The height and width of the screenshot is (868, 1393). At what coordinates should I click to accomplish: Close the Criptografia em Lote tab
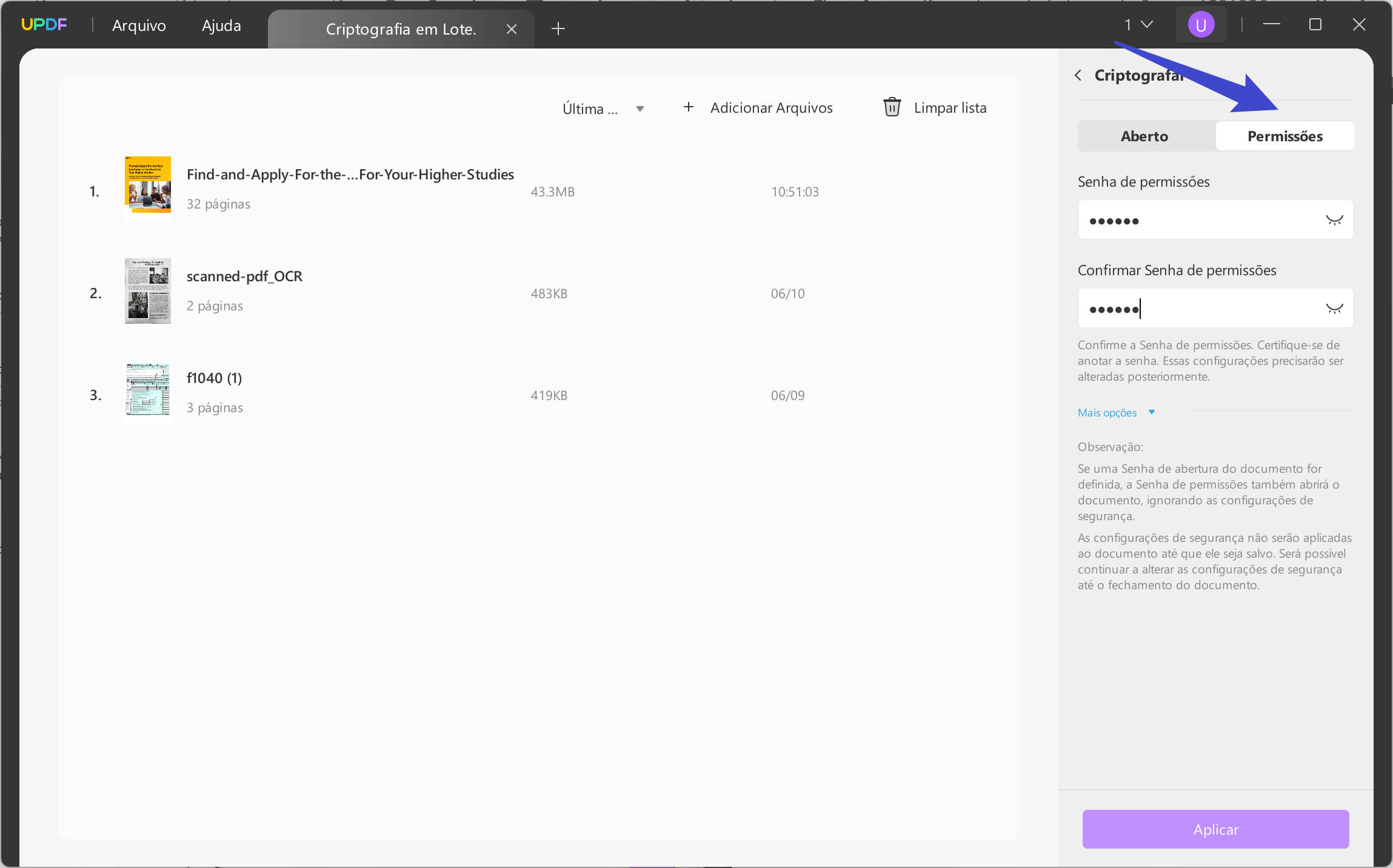[x=512, y=29]
